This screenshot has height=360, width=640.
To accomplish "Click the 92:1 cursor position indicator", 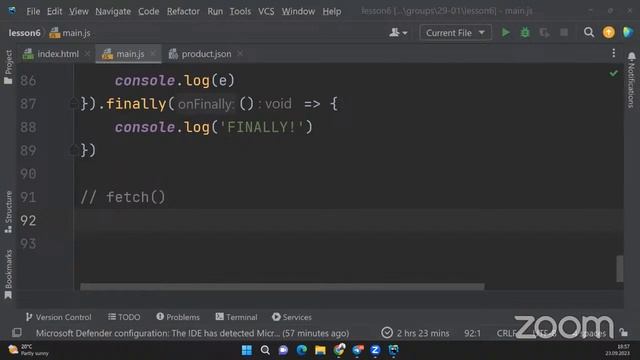I will point(472,333).
